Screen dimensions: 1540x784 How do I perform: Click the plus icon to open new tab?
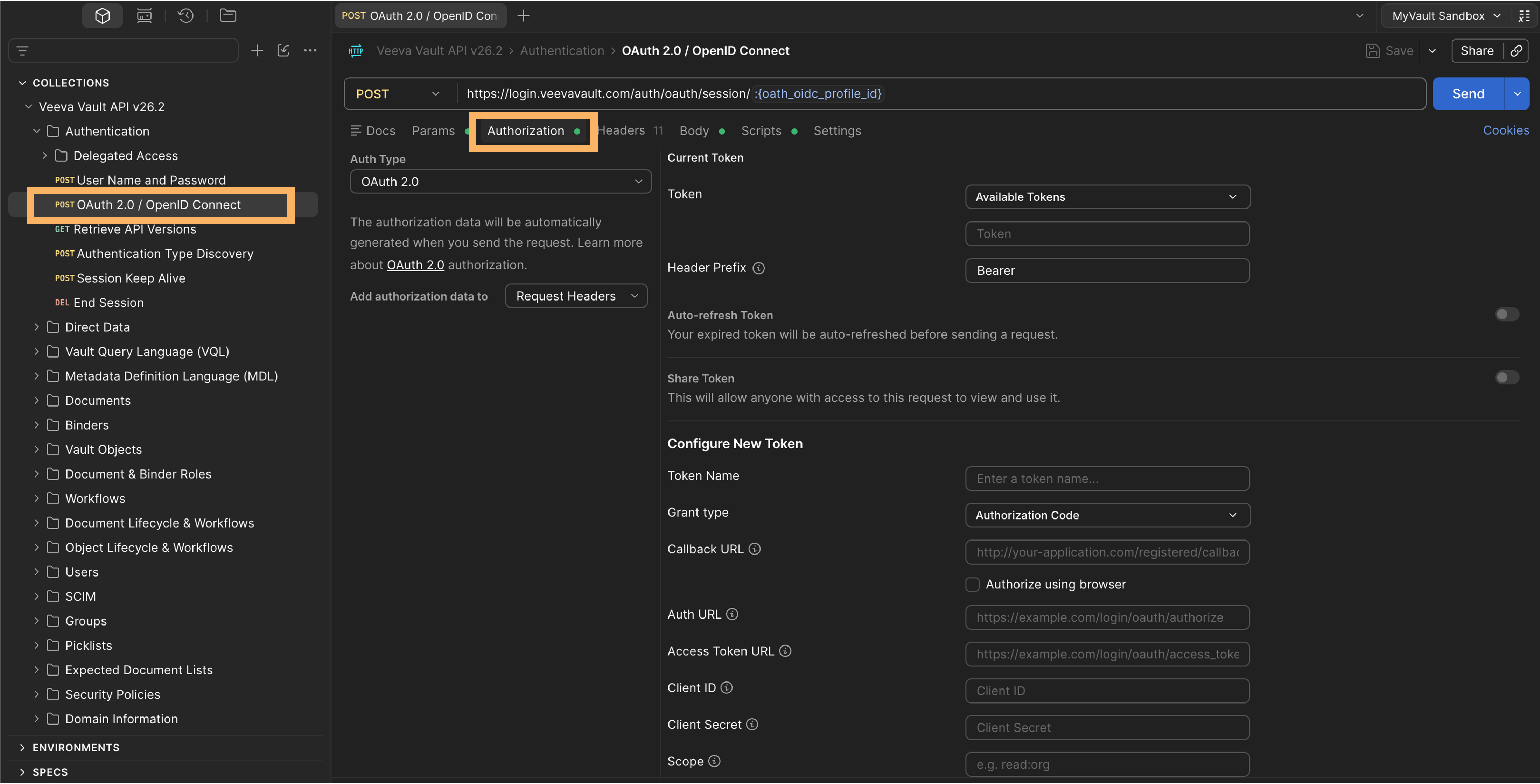click(x=523, y=16)
